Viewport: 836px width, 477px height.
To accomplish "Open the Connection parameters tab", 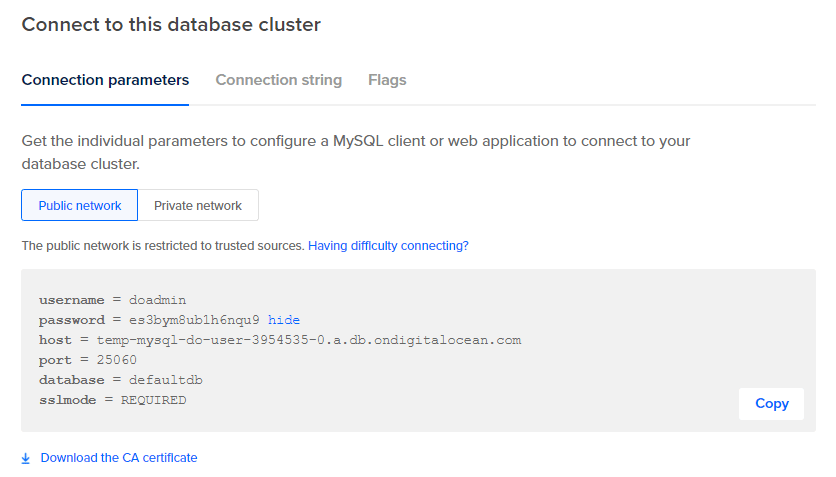I will [105, 80].
